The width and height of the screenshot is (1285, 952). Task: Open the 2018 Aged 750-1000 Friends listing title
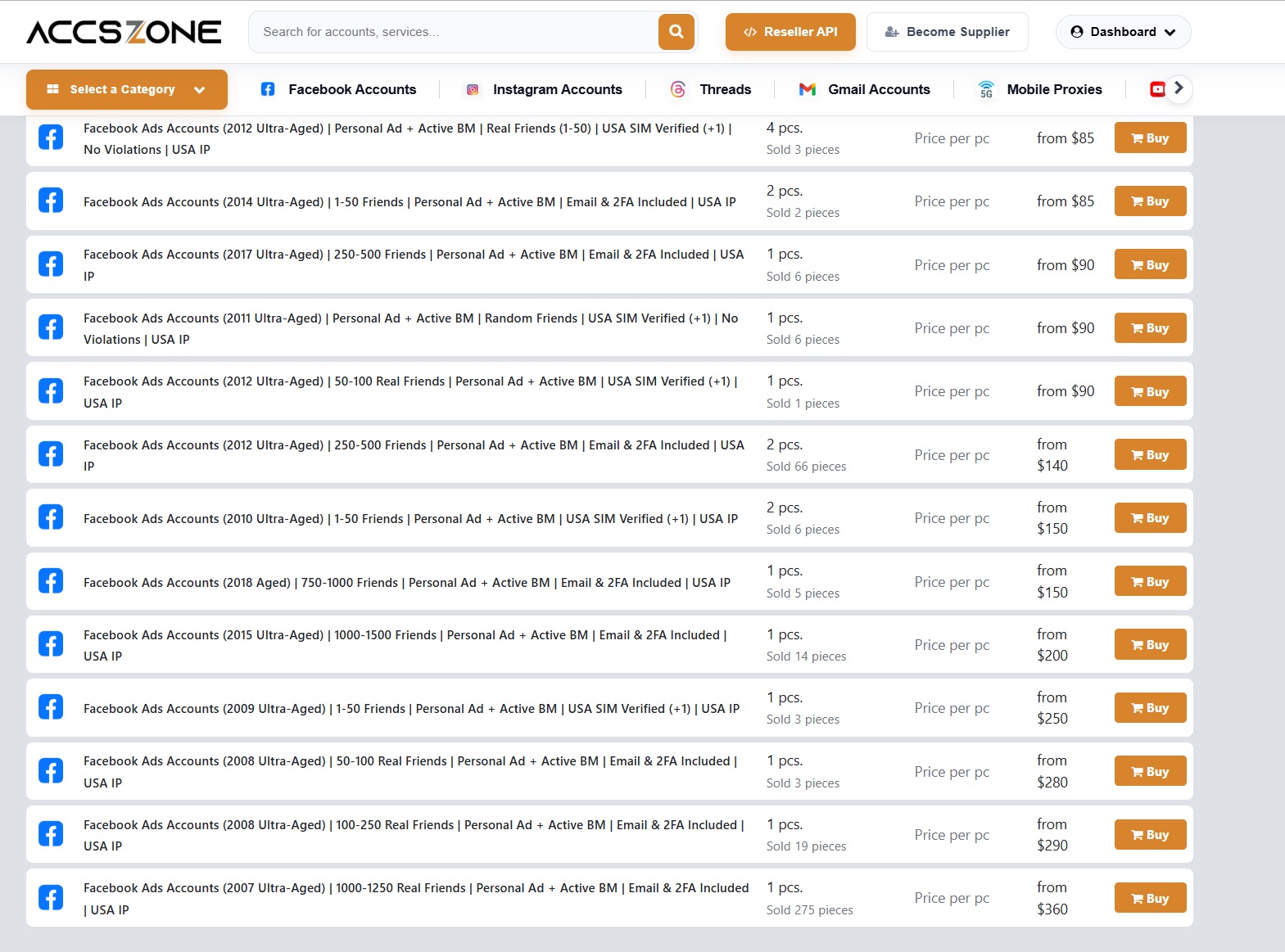[x=407, y=583]
